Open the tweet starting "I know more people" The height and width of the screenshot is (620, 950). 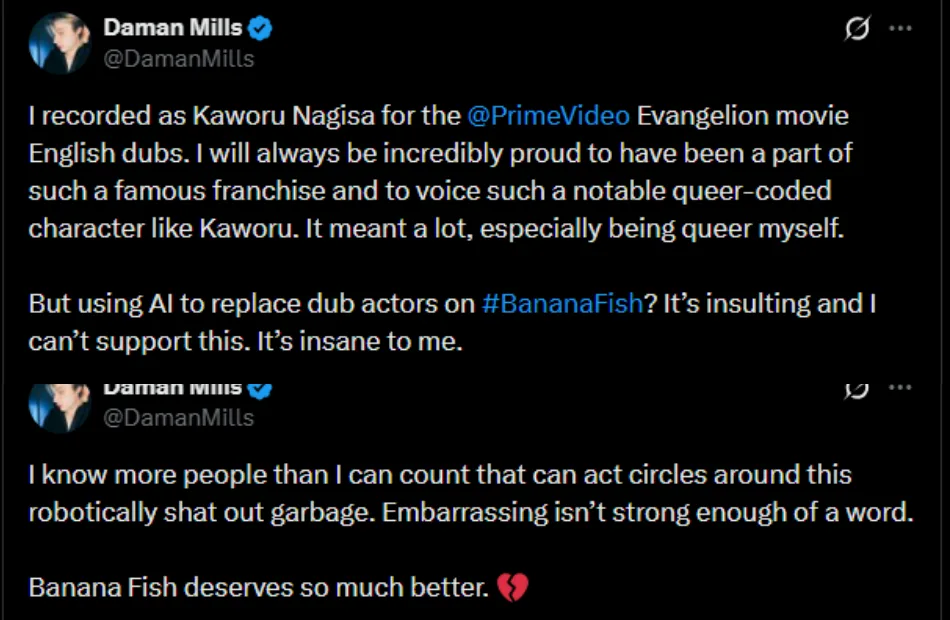pos(440,494)
